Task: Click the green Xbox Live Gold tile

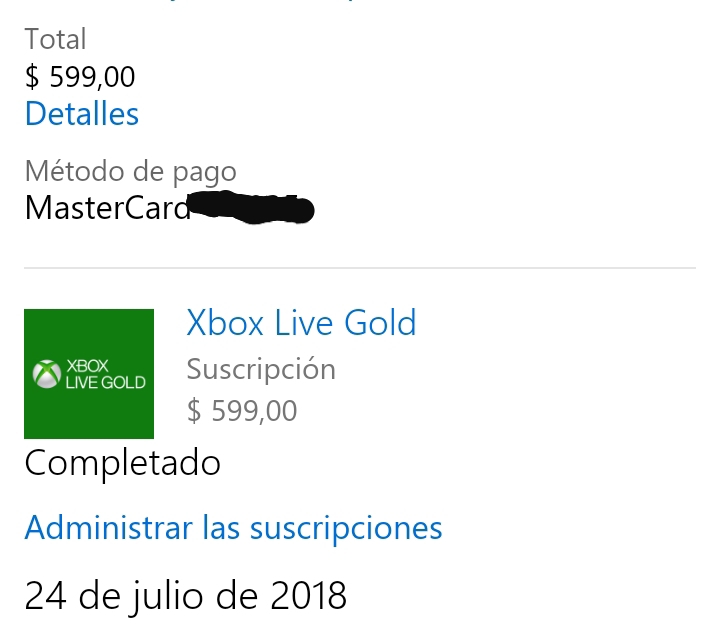Action: [89, 374]
